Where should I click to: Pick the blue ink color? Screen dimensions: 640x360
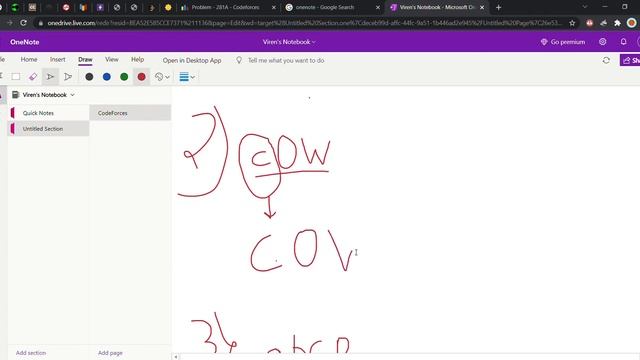tap(107, 77)
